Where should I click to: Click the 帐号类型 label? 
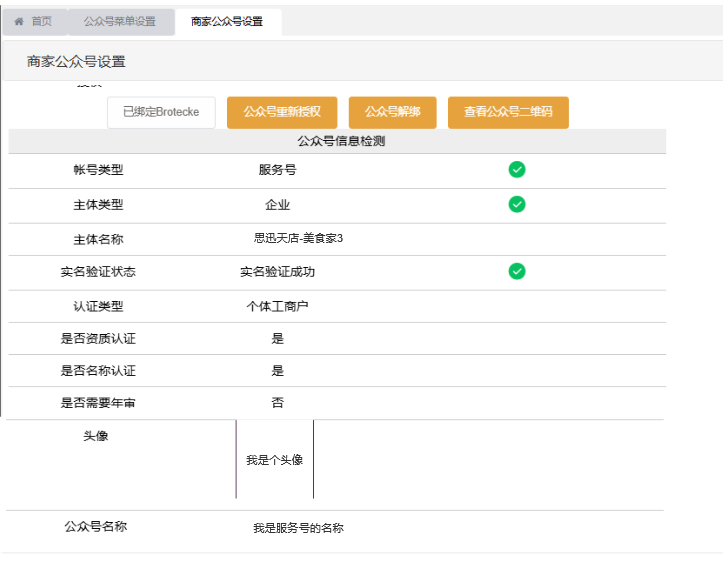(98, 170)
